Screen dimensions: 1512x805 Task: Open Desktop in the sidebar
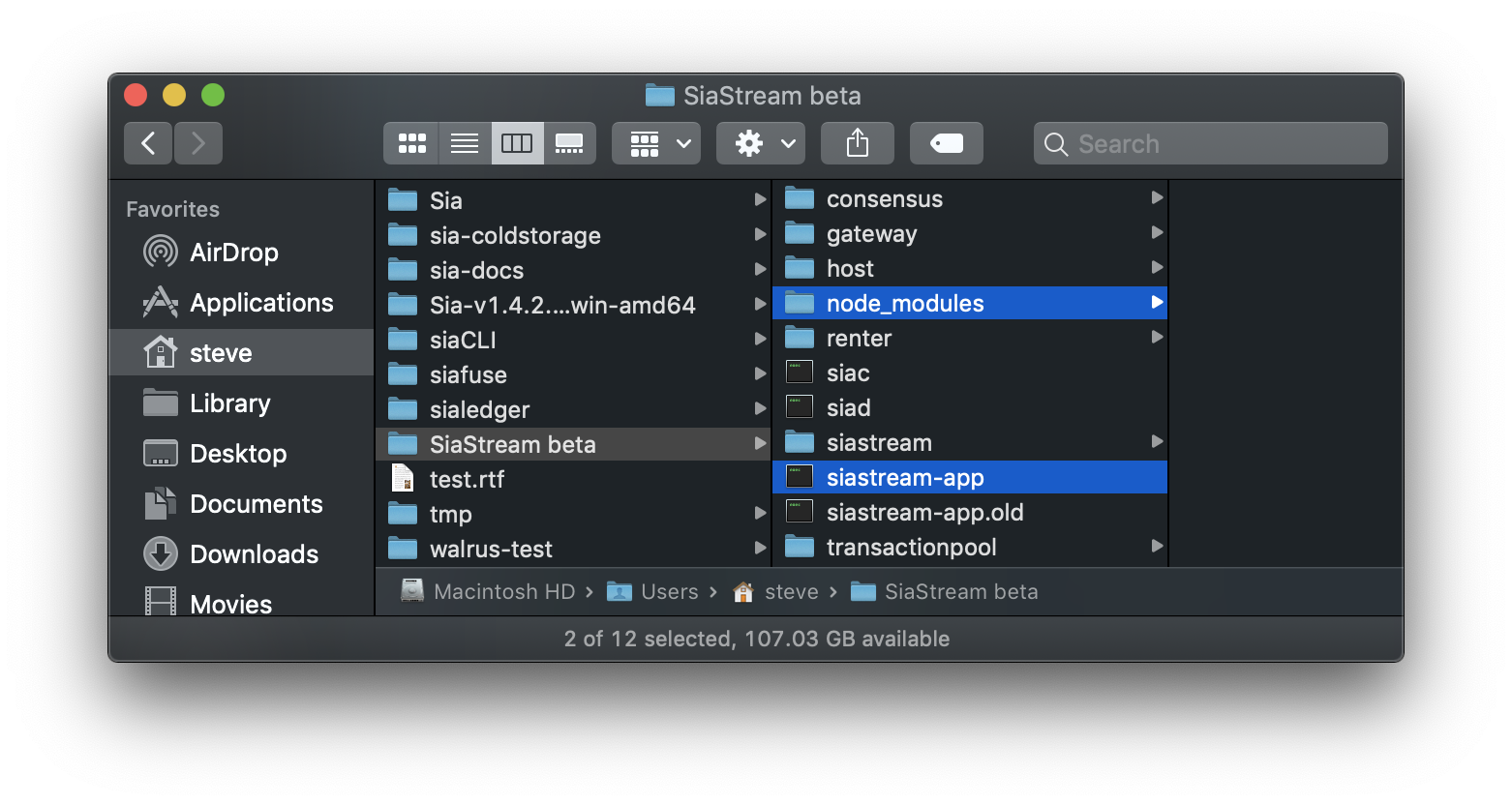(242, 454)
